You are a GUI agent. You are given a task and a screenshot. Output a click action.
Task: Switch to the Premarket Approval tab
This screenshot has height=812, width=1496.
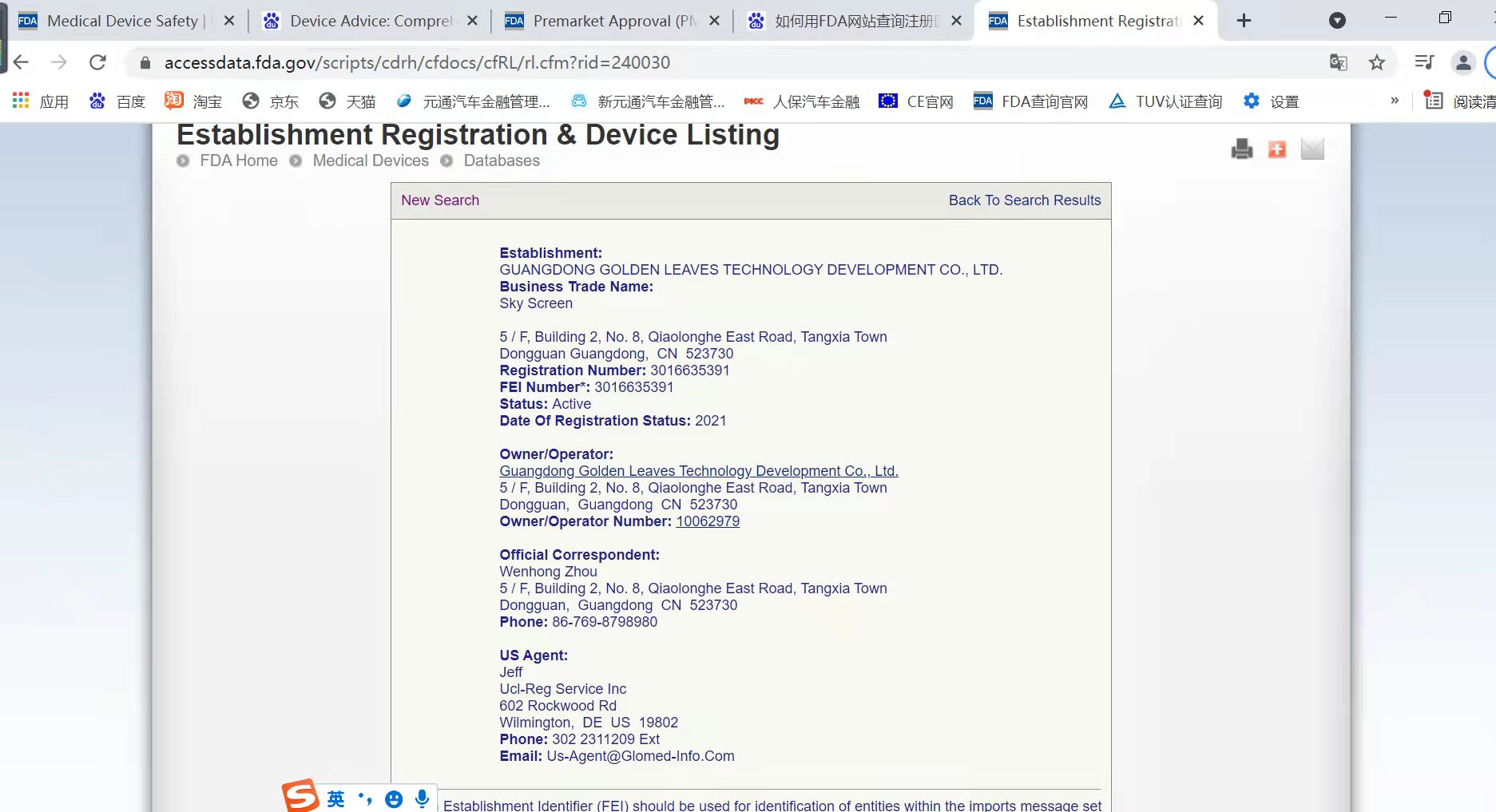point(602,21)
